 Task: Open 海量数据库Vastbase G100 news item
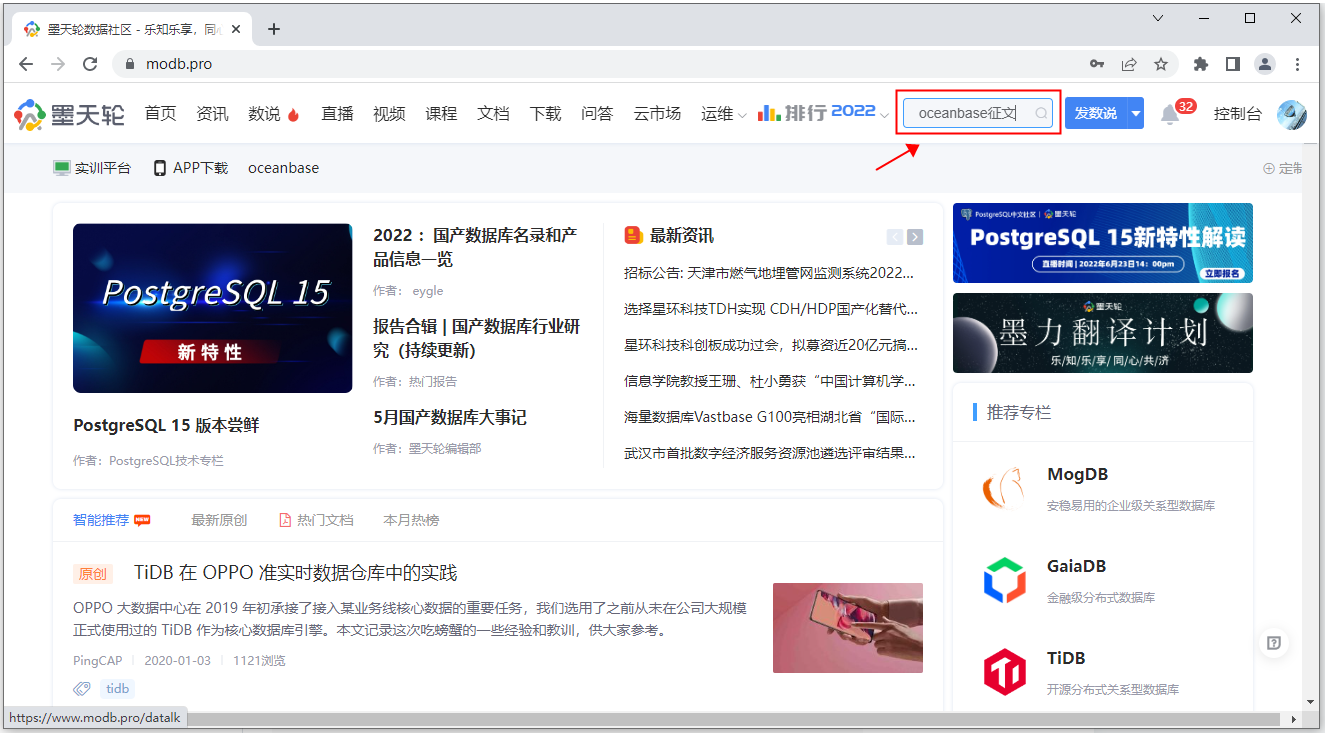[769, 416]
